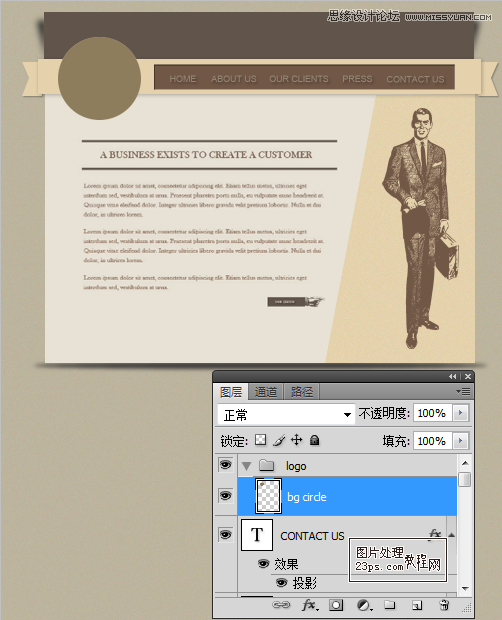
Task: Click OUR CLIENTS in the navigation bar
Action: (x=299, y=79)
